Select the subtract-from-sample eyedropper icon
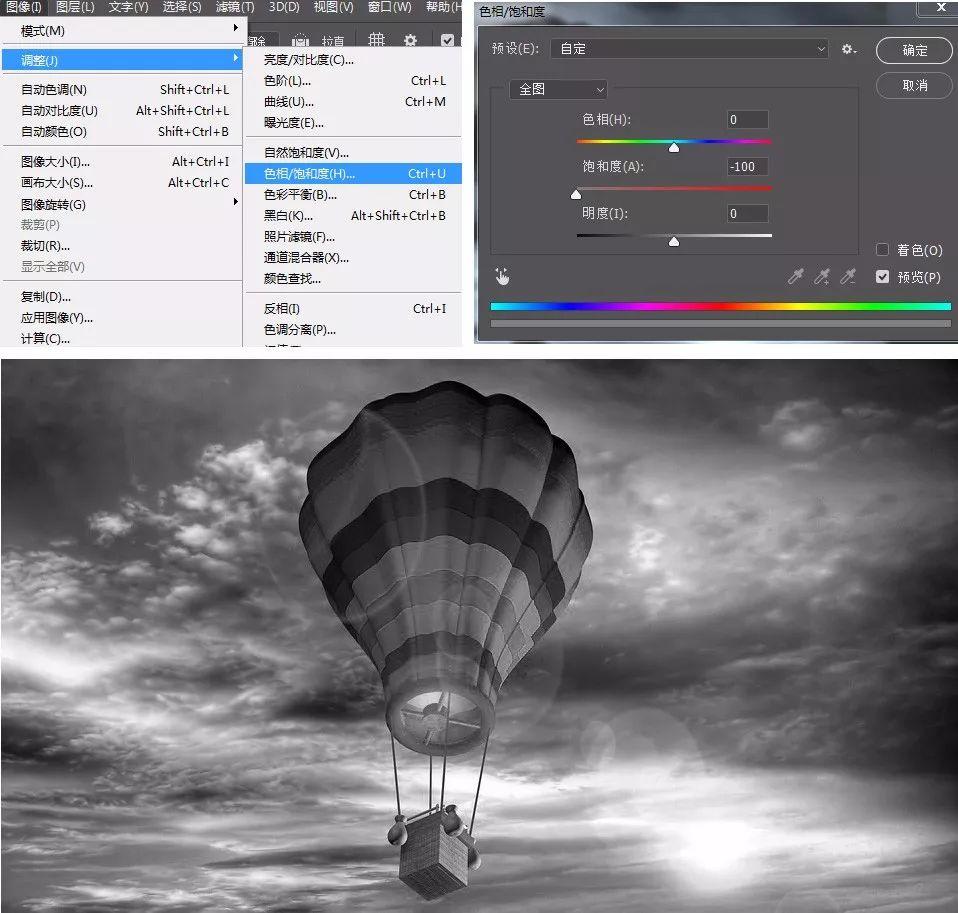The image size is (958, 913). pos(848,277)
